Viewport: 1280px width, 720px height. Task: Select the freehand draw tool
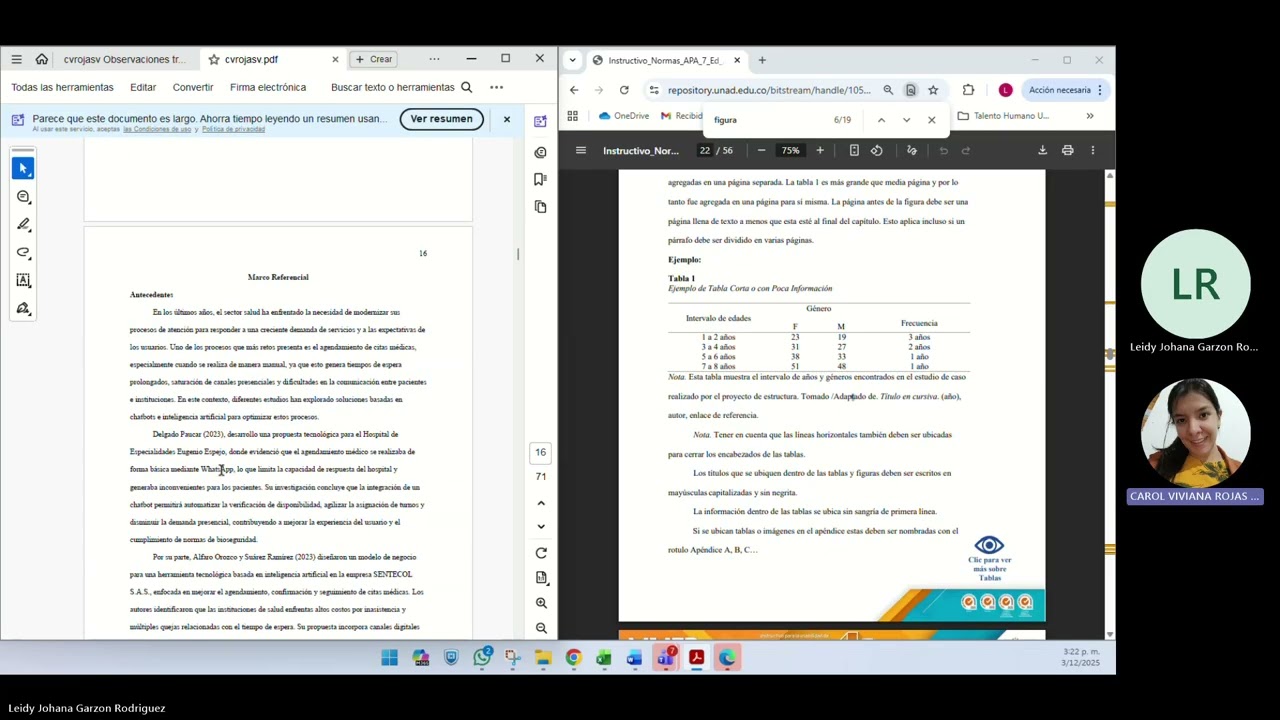tap(23, 252)
